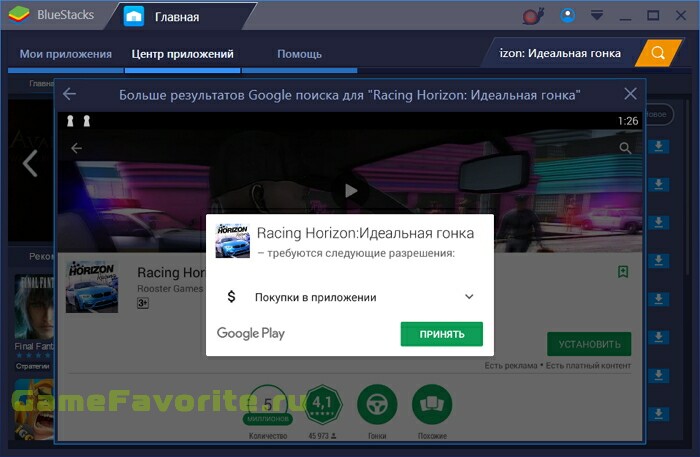
Task: Open the Rooster Games developer link
Action: pyautogui.click(x=170, y=289)
